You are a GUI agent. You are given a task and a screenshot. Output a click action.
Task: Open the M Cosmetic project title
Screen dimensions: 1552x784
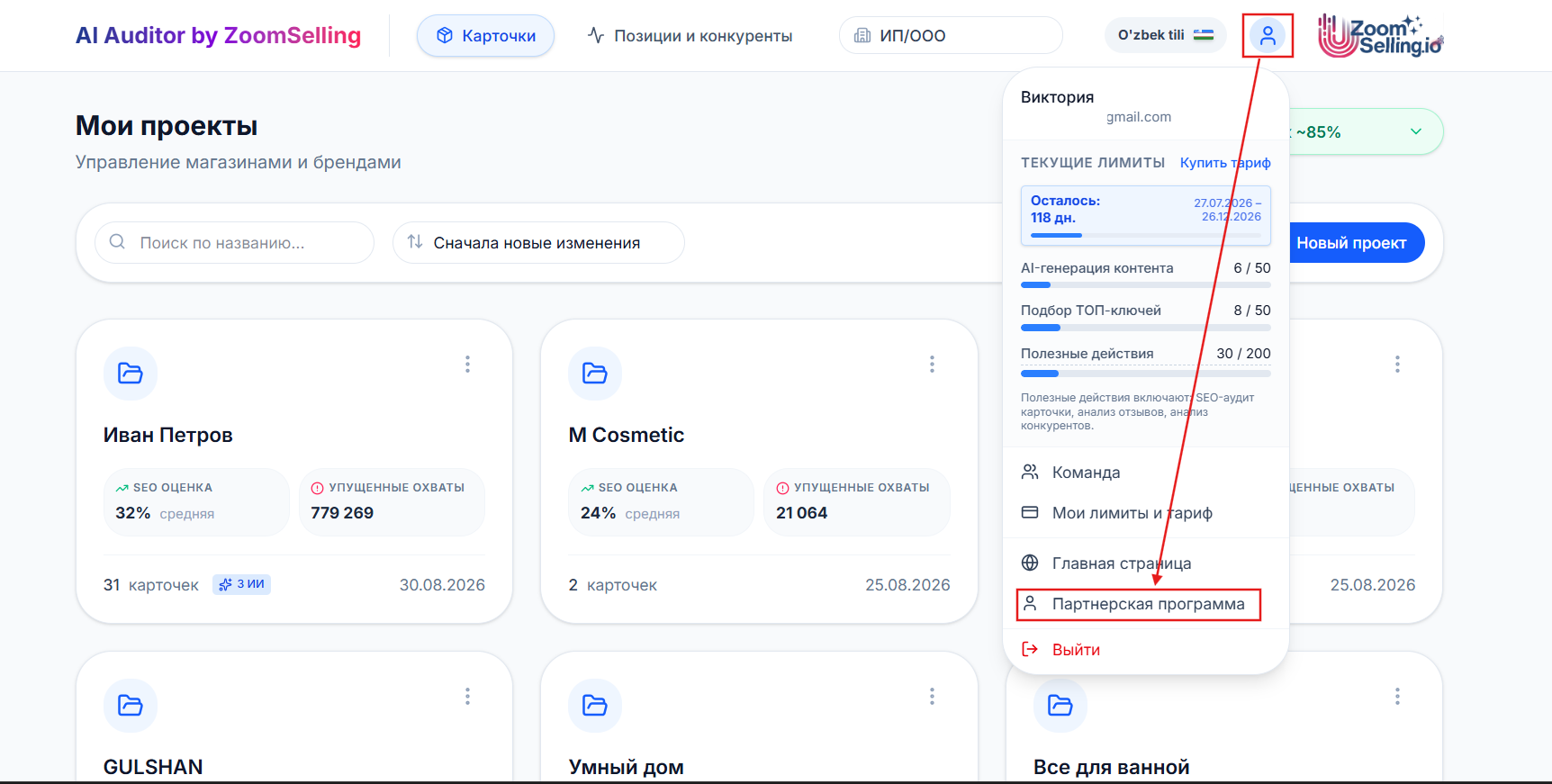[627, 435]
